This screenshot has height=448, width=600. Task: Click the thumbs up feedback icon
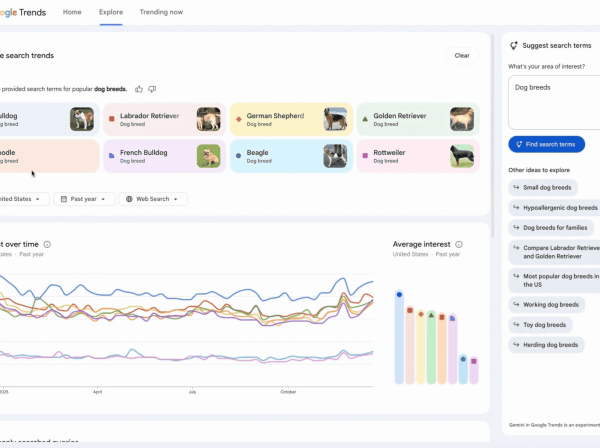pyautogui.click(x=139, y=89)
